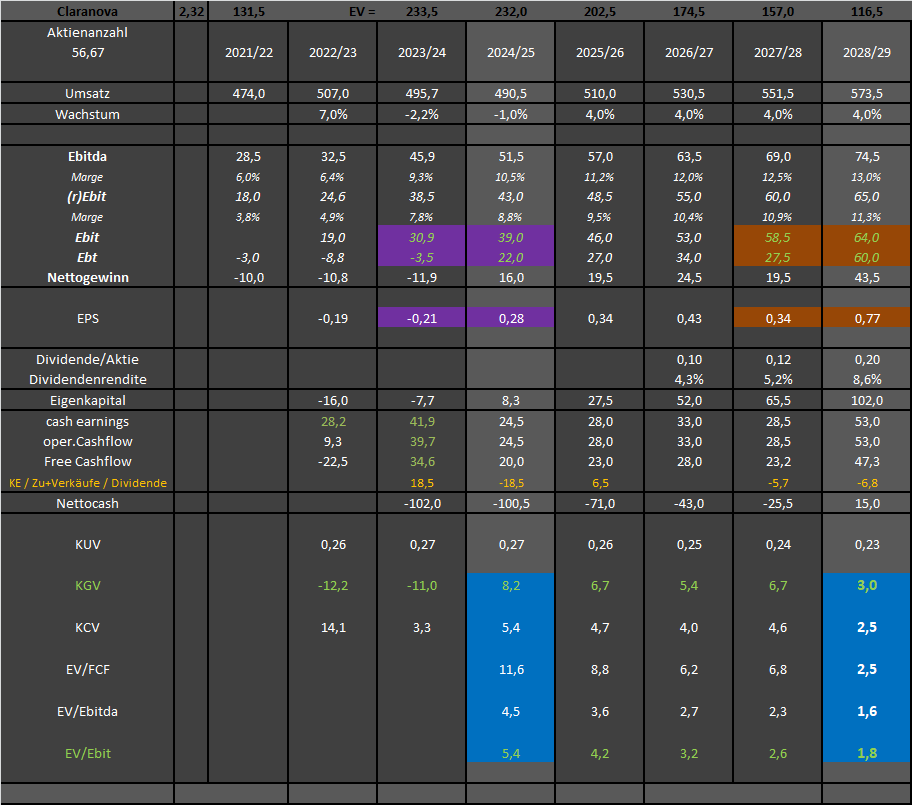Viewport: 912px width, 805px height.
Task: Click the KUV row label
Action: pyautogui.click(x=87, y=545)
